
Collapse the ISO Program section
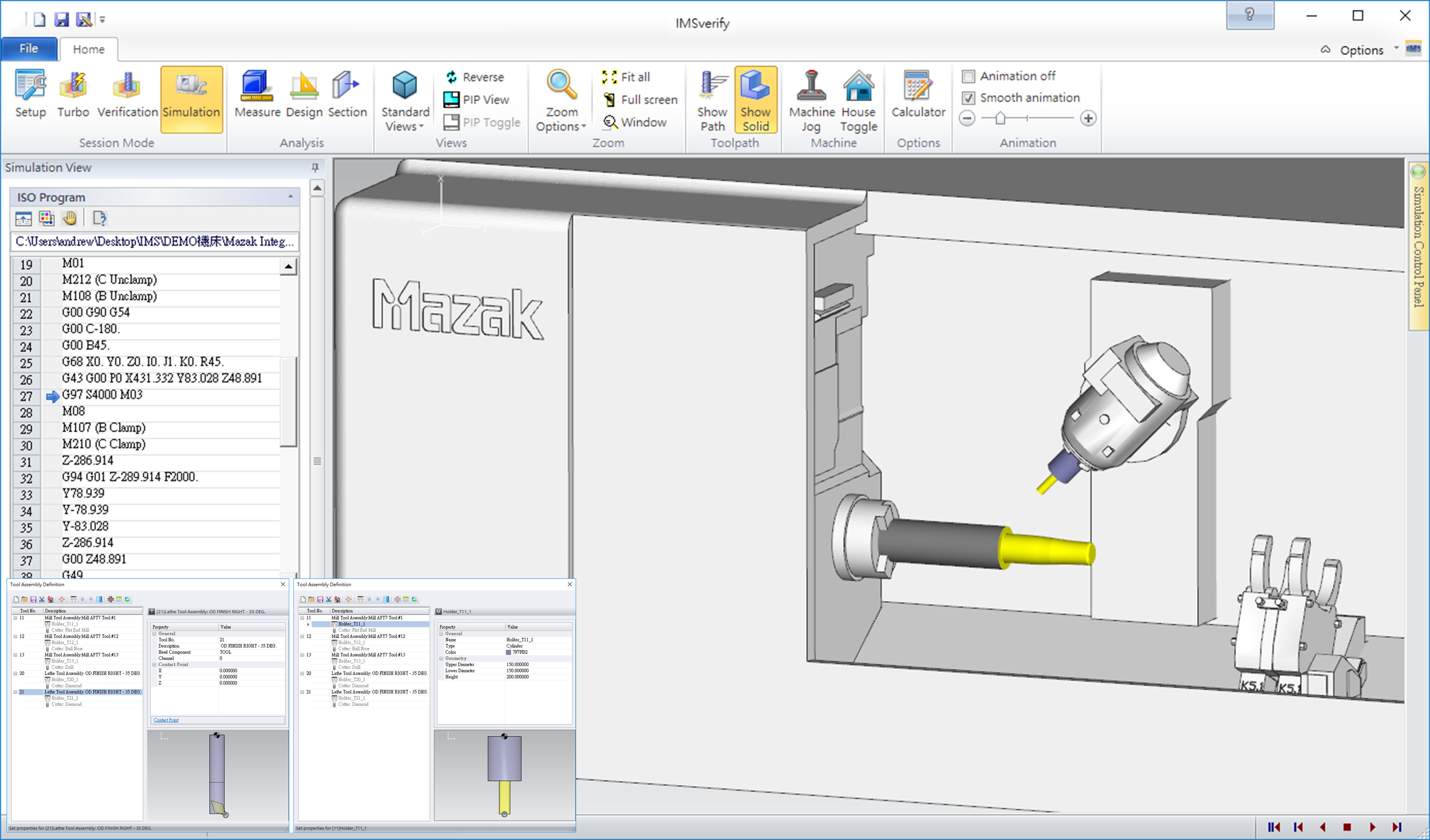[291, 196]
